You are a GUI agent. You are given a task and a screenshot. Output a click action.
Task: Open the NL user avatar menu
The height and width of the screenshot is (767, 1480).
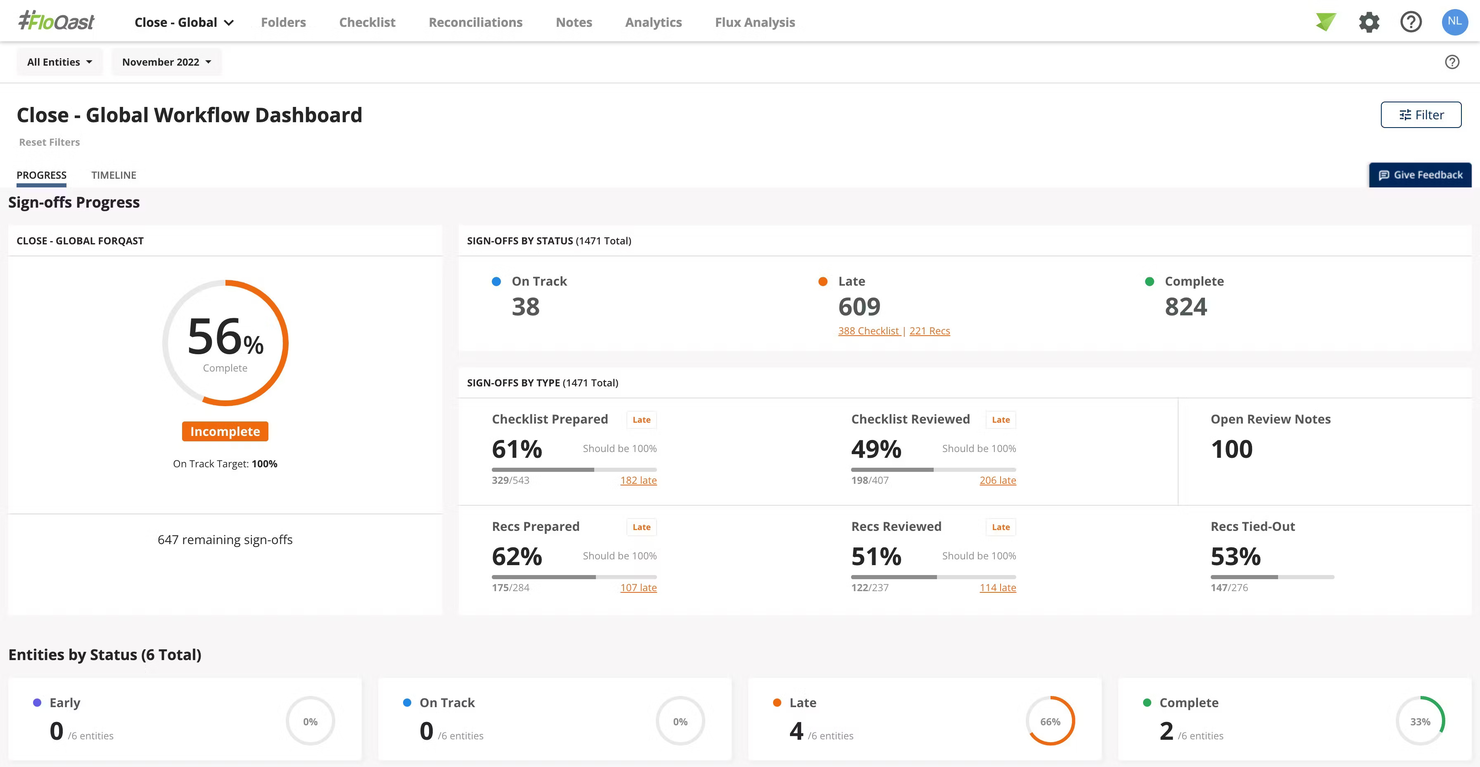1454,21
